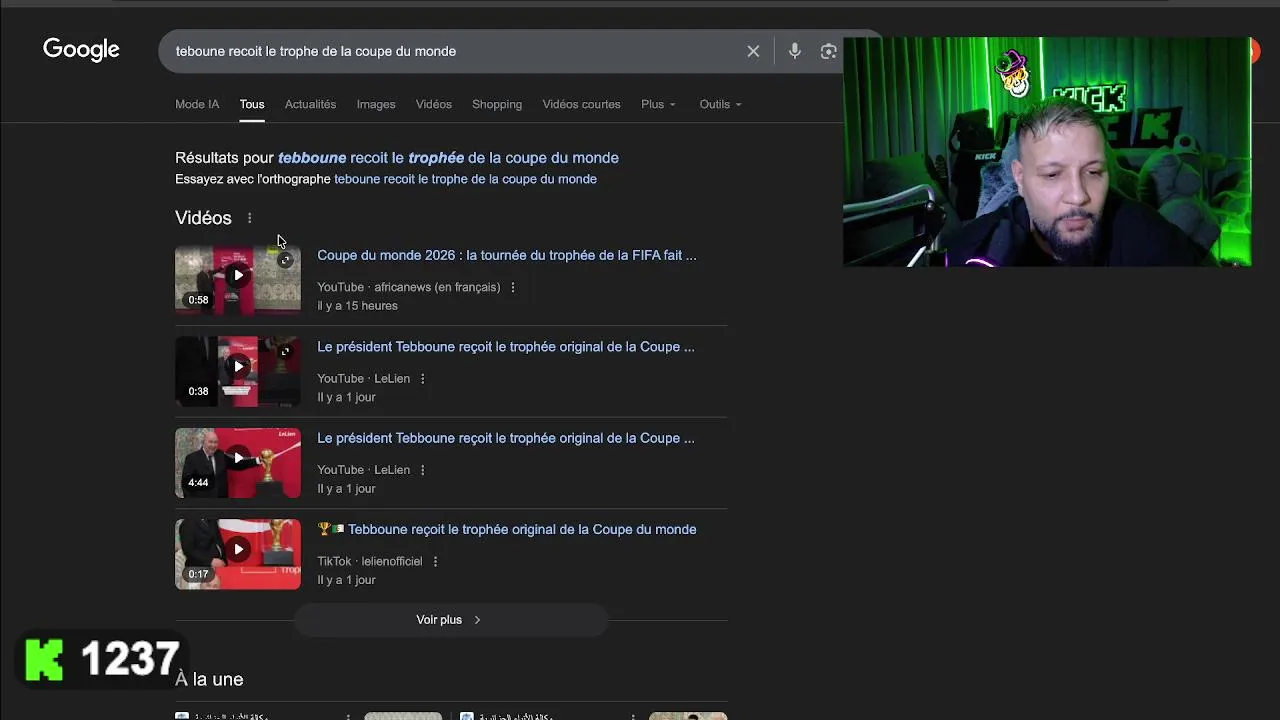This screenshot has width=1280, height=720.
Task: Click the green Kick logo overlay
Action: tap(44, 660)
